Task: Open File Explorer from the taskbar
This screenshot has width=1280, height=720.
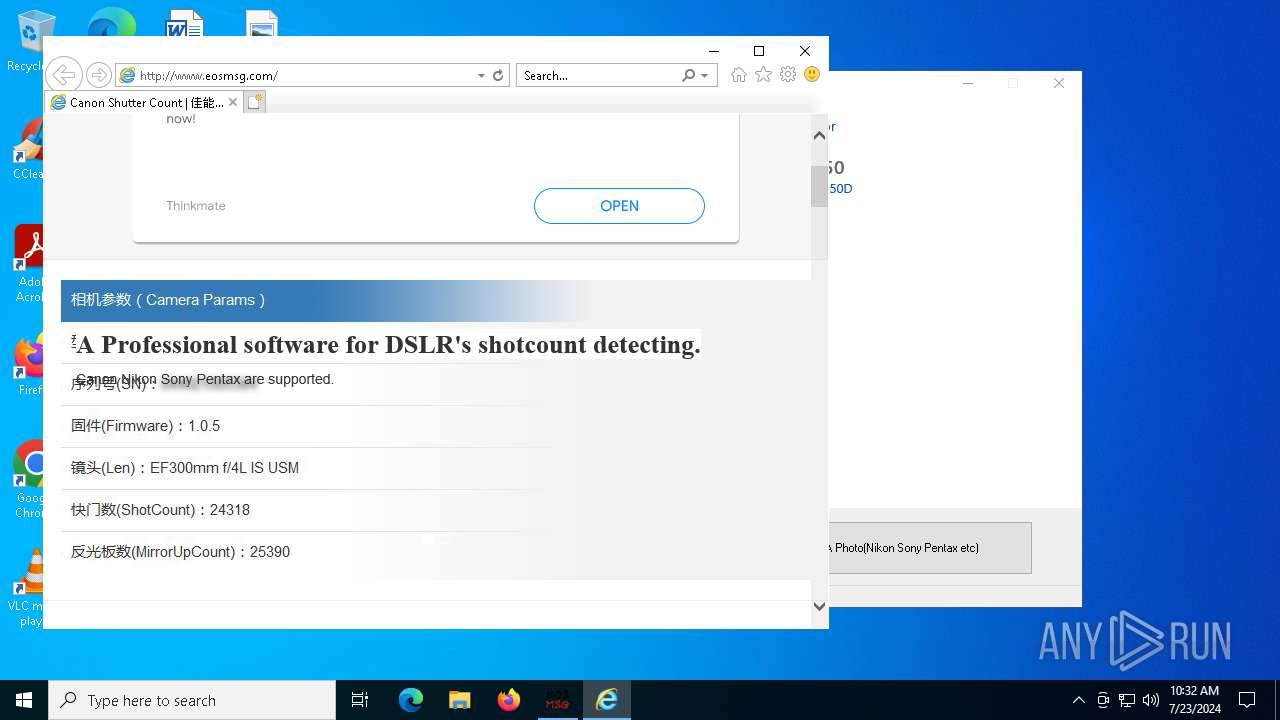Action: tap(460, 700)
